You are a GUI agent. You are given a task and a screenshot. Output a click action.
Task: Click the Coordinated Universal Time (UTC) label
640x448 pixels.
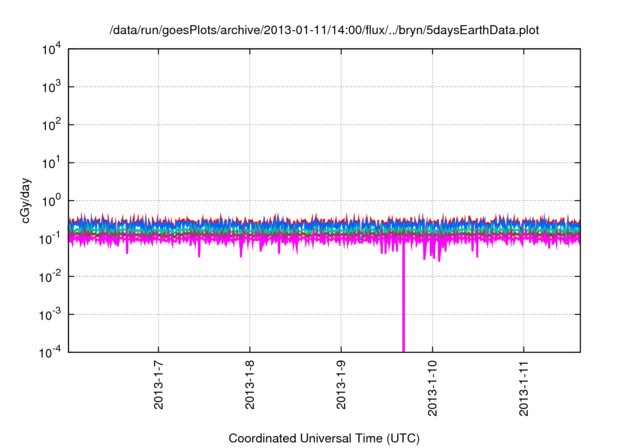click(324, 438)
